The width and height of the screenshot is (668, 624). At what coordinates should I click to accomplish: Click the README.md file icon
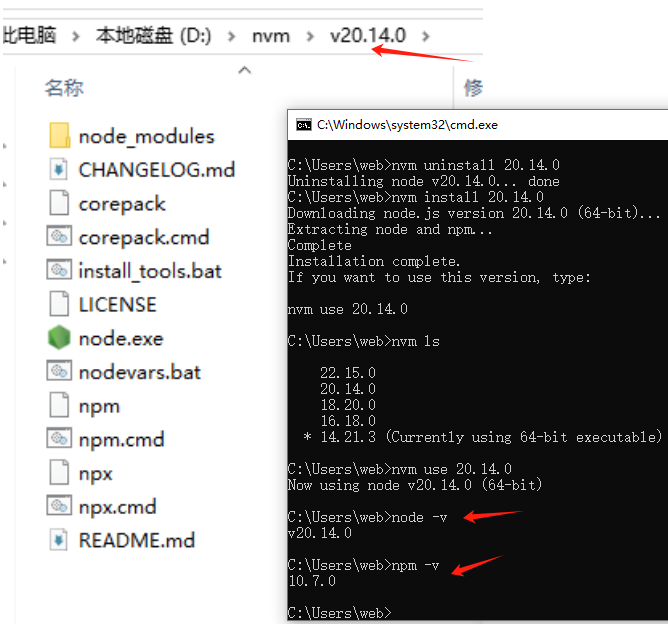pyautogui.click(x=59, y=540)
